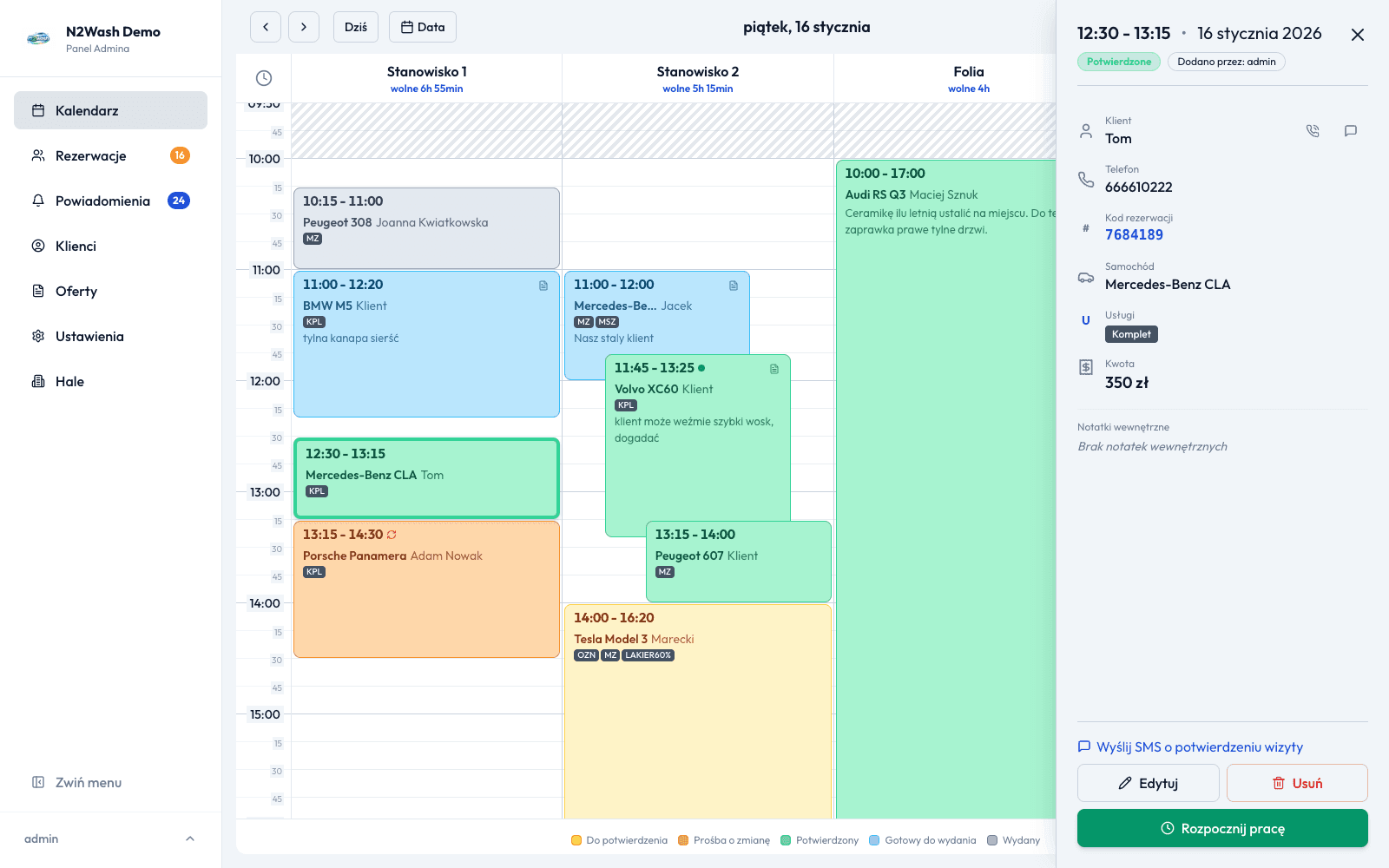
Task: Click the clock icon above the time column
Action: (x=263, y=78)
